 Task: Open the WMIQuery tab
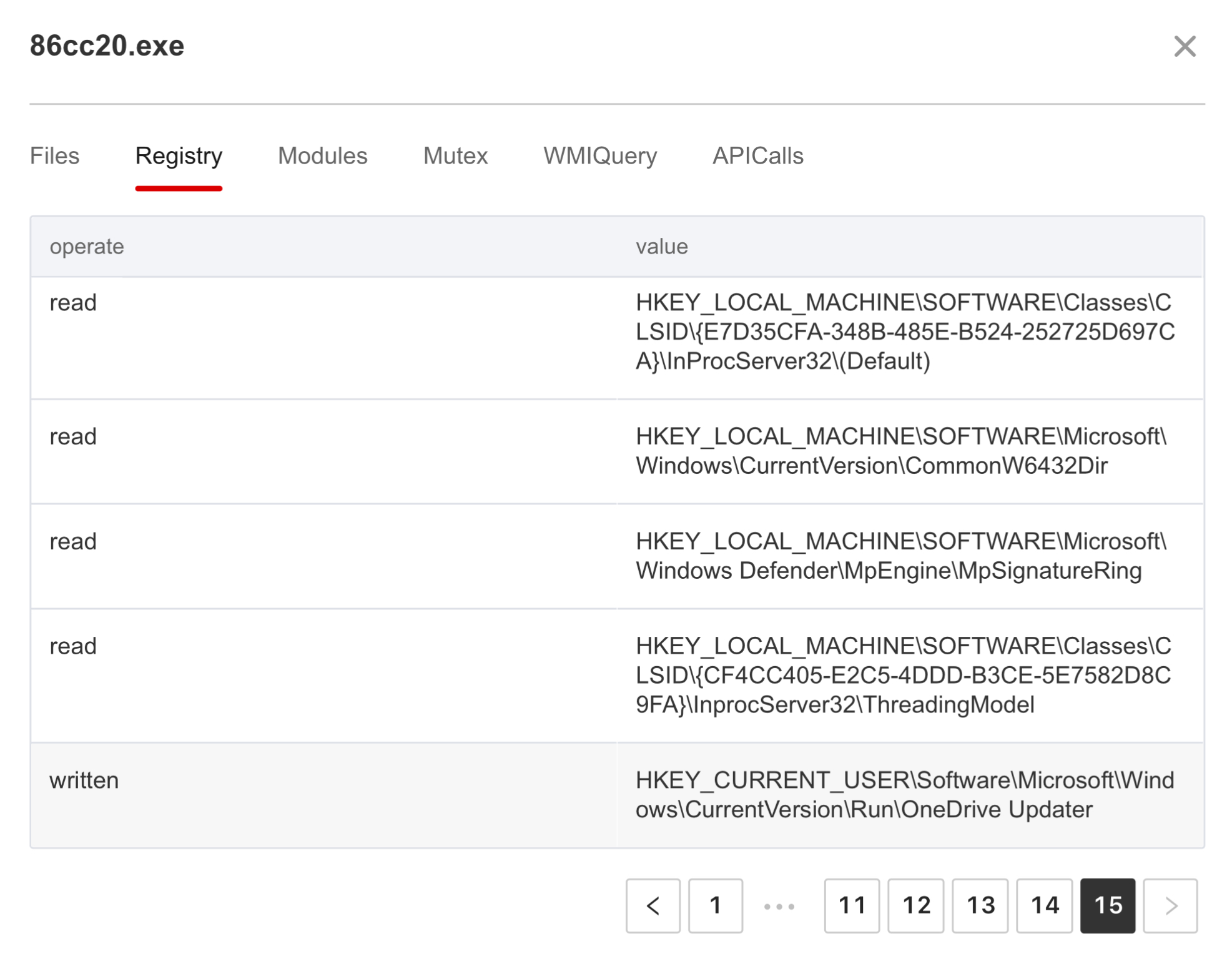[599, 155]
